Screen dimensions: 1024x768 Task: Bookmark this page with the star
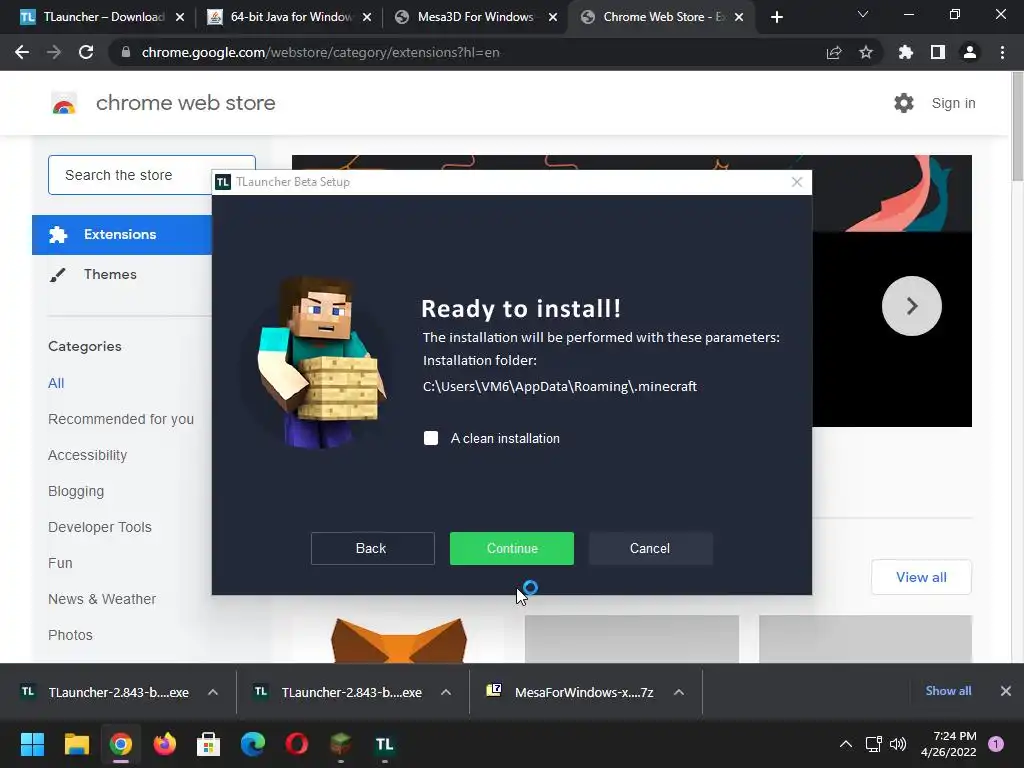(x=866, y=52)
